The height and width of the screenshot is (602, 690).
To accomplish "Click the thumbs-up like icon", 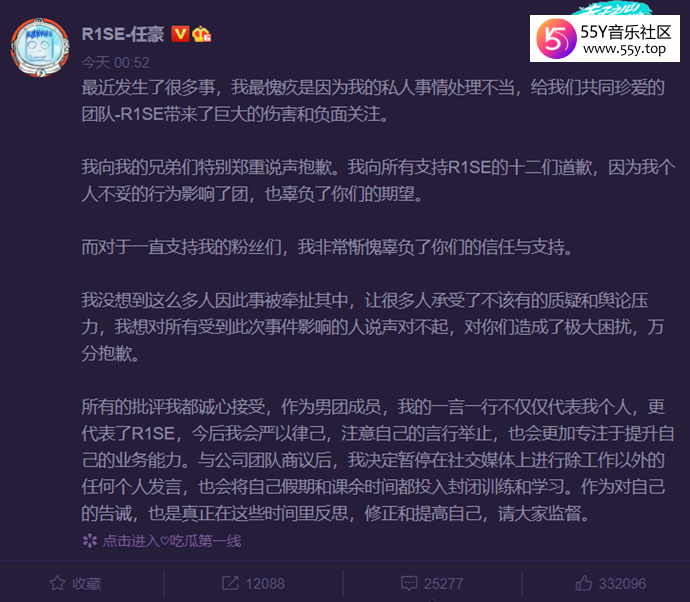I will click(x=584, y=583).
